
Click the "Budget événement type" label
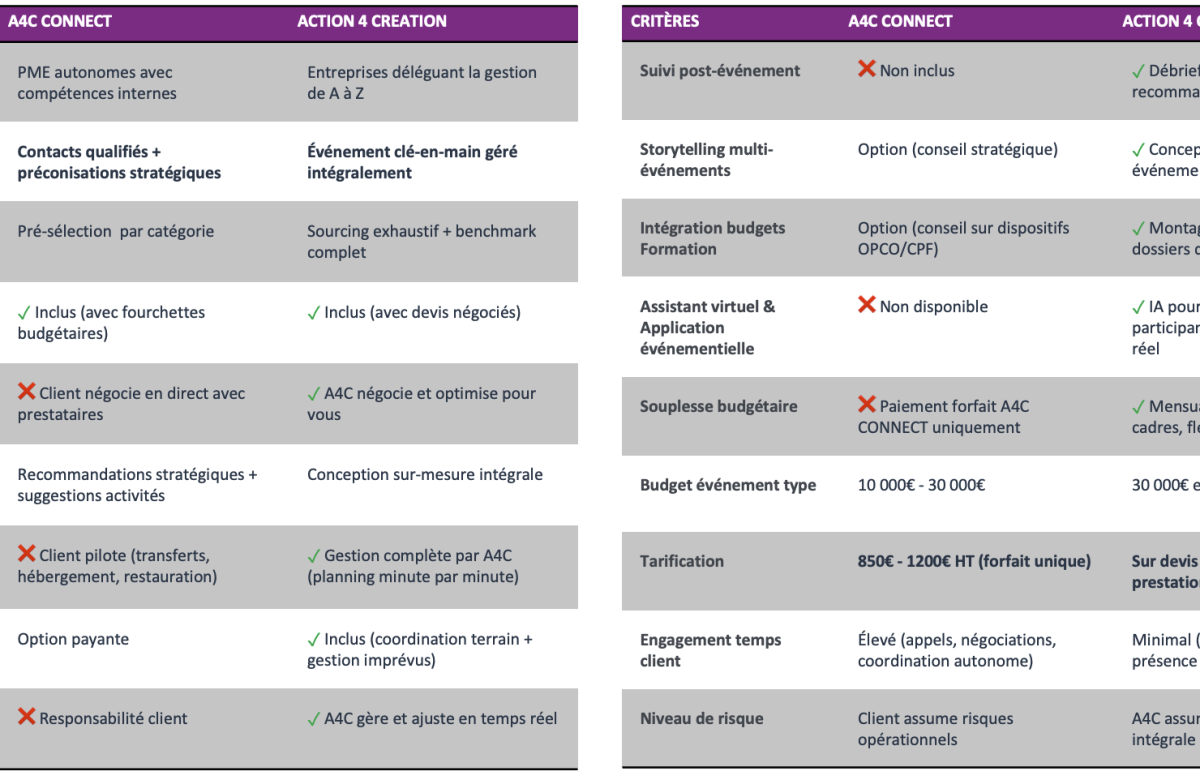tap(728, 485)
